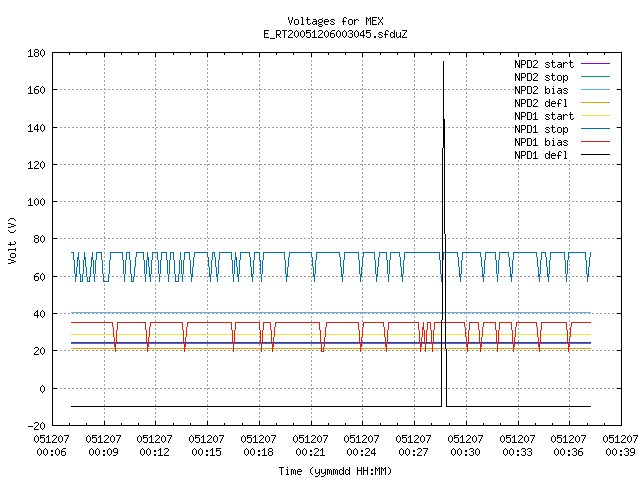Click the 'NPD2 start' legend label
Screen dimensions: 640x480
(544, 64)
